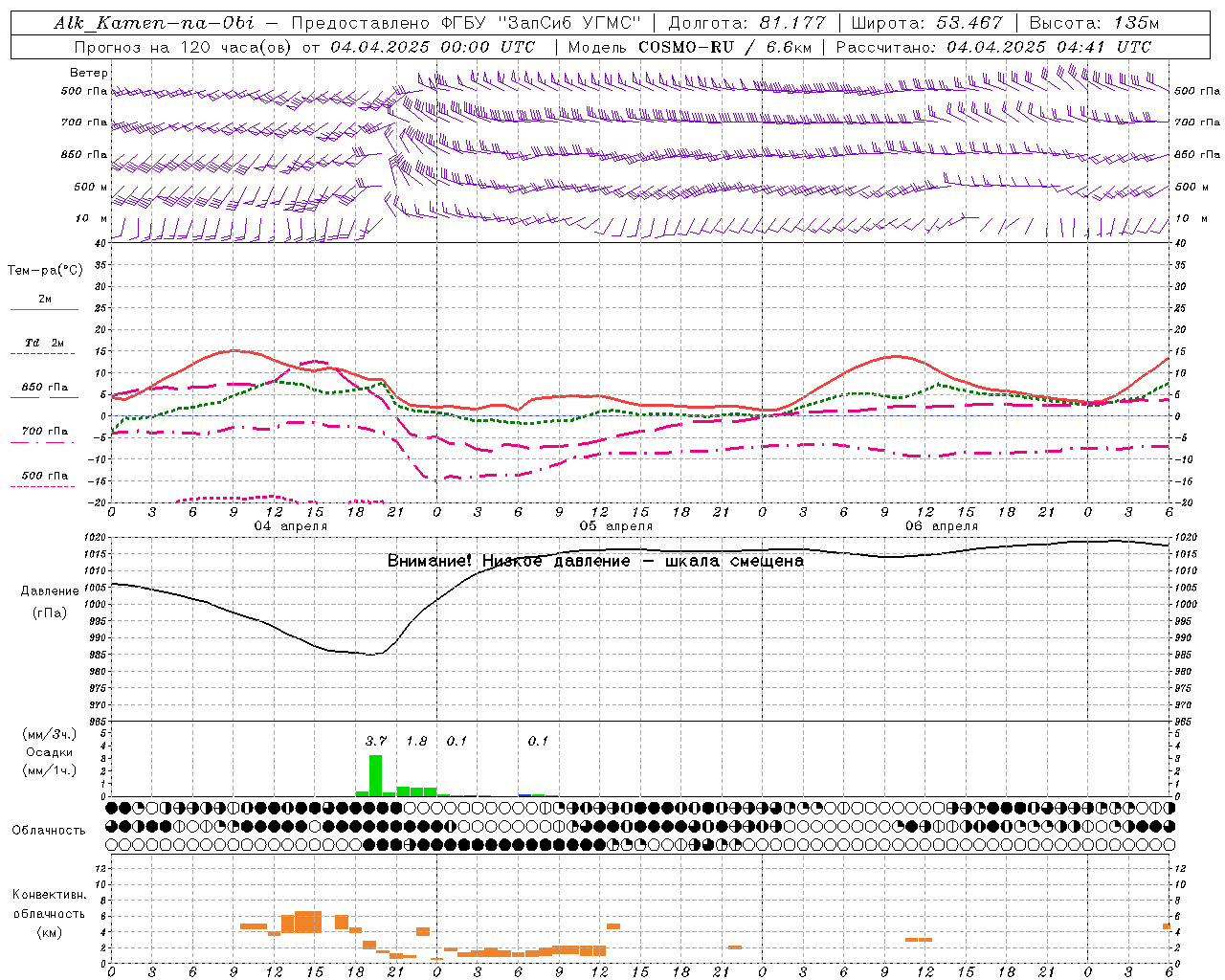This screenshot has width=1225, height=980.
Task: Click the model name "COSMO-RU / 6.6км"
Action: (x=725, y=47)
